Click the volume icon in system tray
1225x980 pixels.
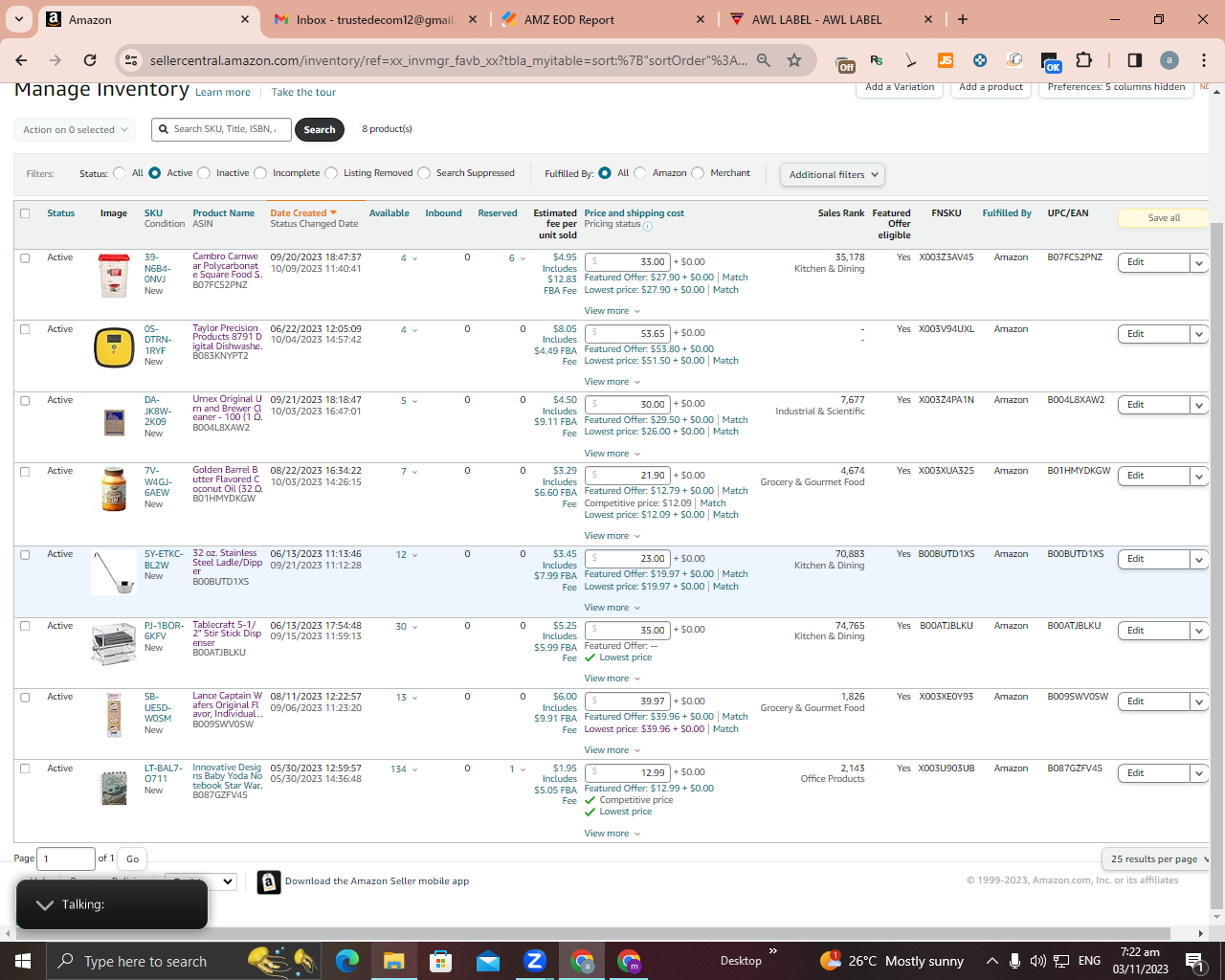[1037, 961]
